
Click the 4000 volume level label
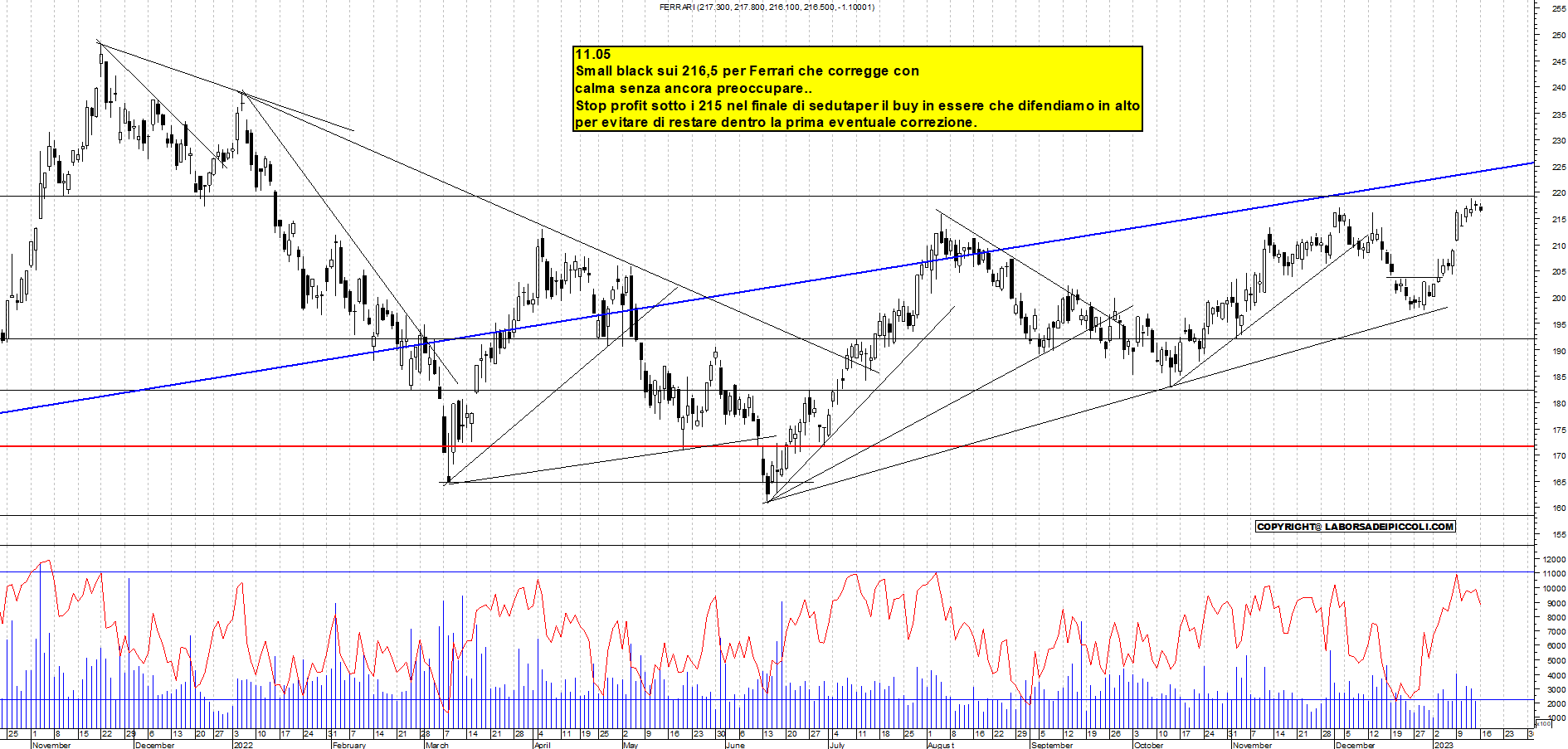(x=1556, y=676)
